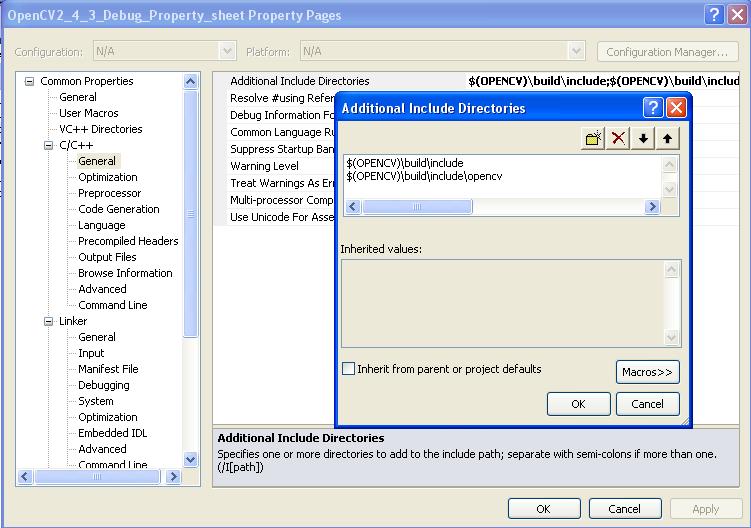The height and width of the screenshot is (528, 751).
Task: Click the Macros>> button
Action: coord(648,372)
